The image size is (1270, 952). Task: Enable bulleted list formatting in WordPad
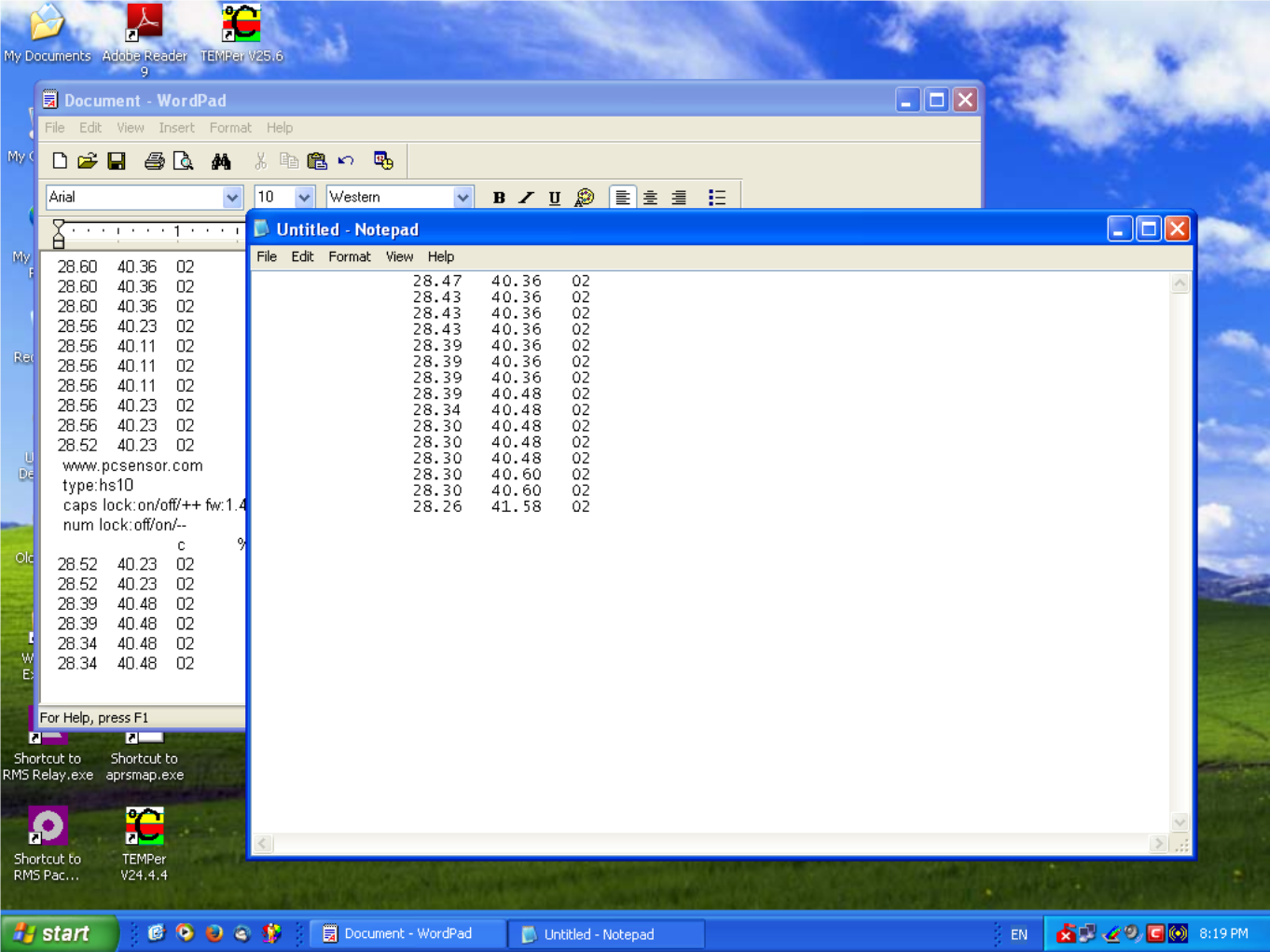pos(717,197)
